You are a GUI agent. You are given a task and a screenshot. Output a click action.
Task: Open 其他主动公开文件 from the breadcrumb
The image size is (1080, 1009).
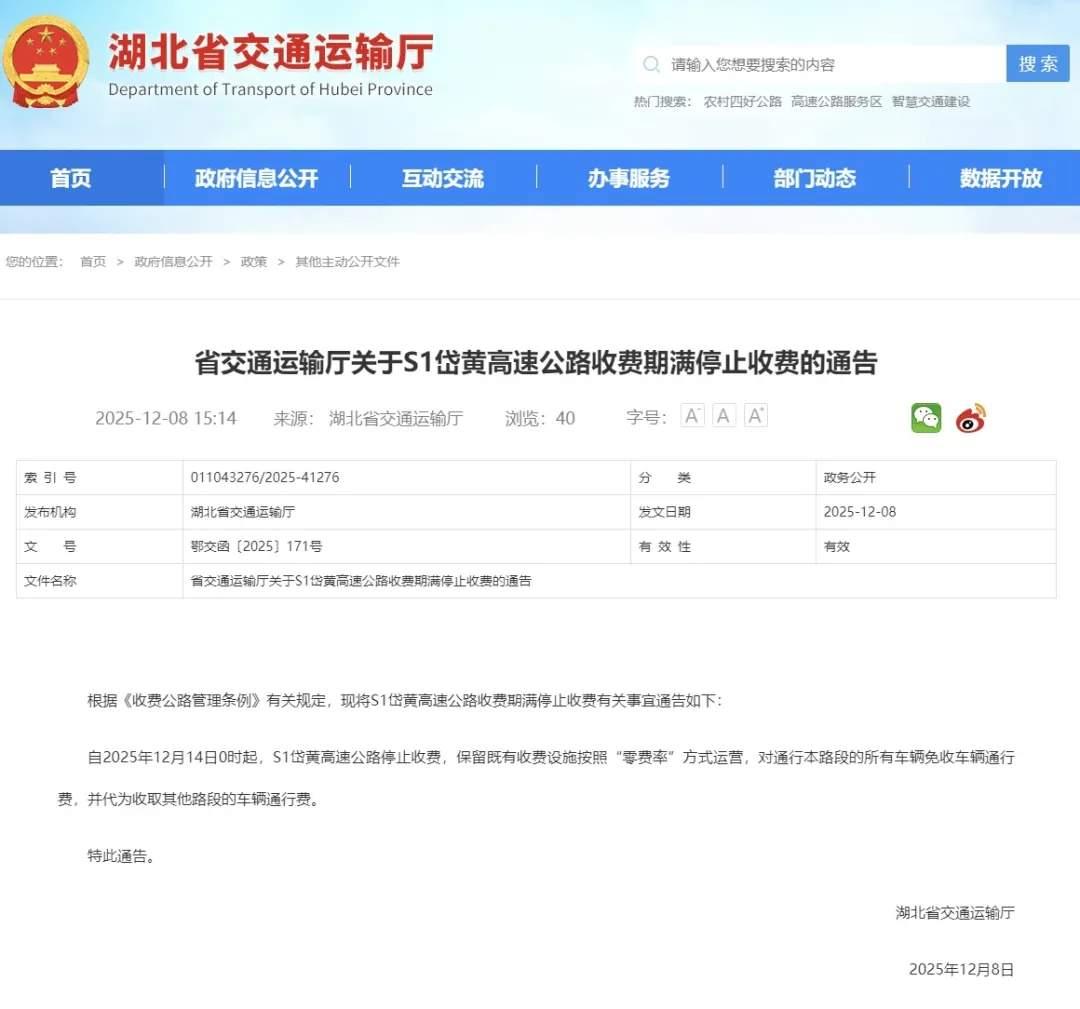346,261
